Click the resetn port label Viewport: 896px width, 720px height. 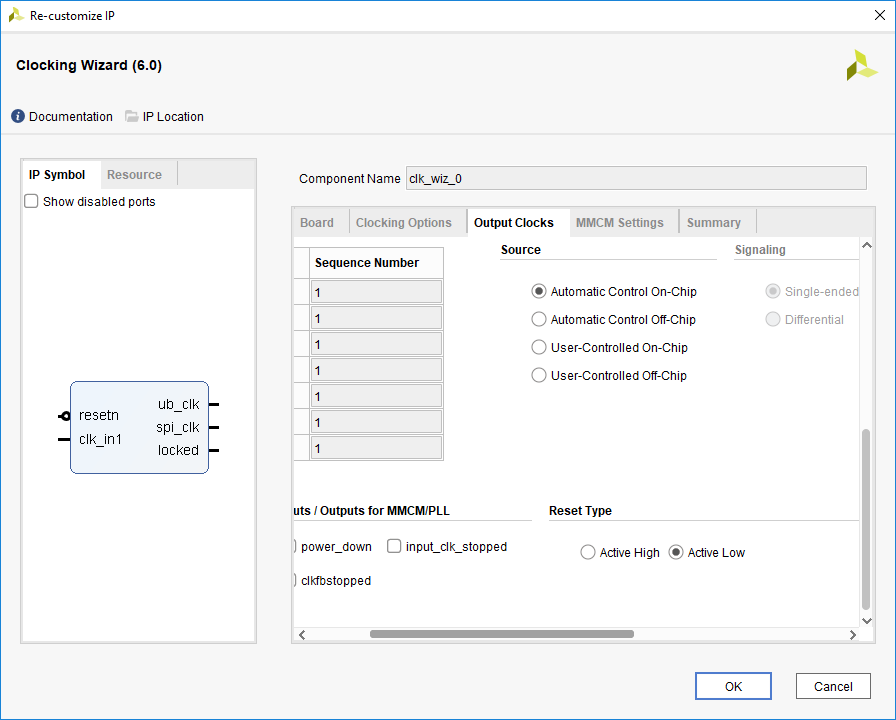click(99, 415)
